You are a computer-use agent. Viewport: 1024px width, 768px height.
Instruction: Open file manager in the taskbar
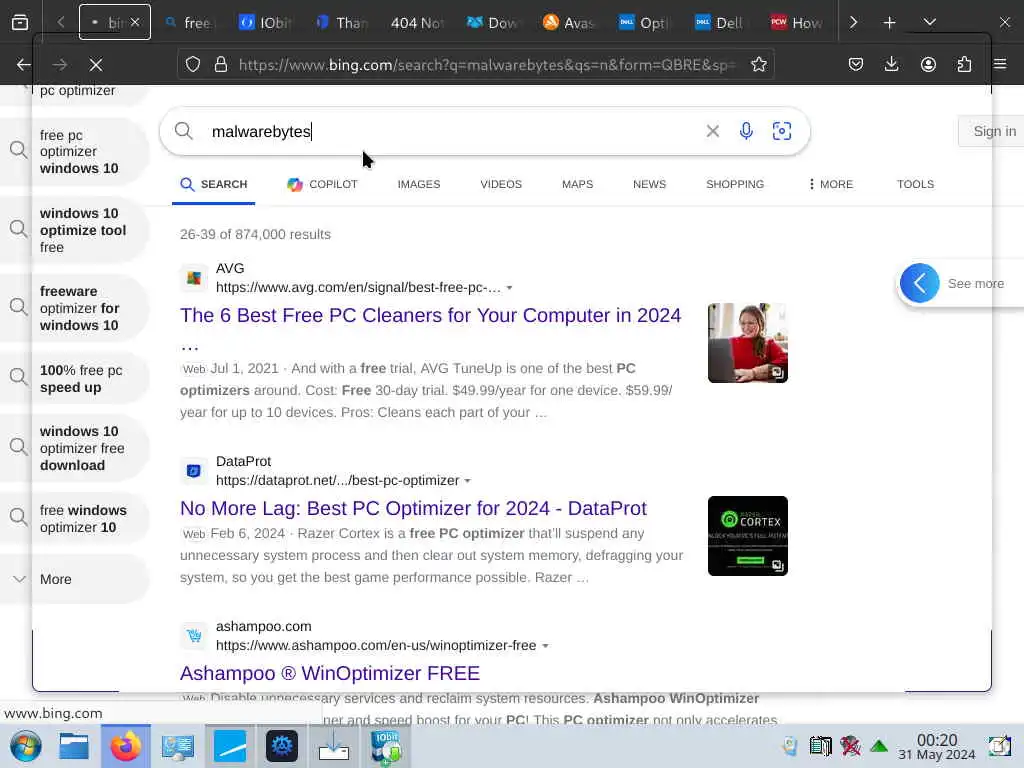pyautogui.click(x=74, y=746)
